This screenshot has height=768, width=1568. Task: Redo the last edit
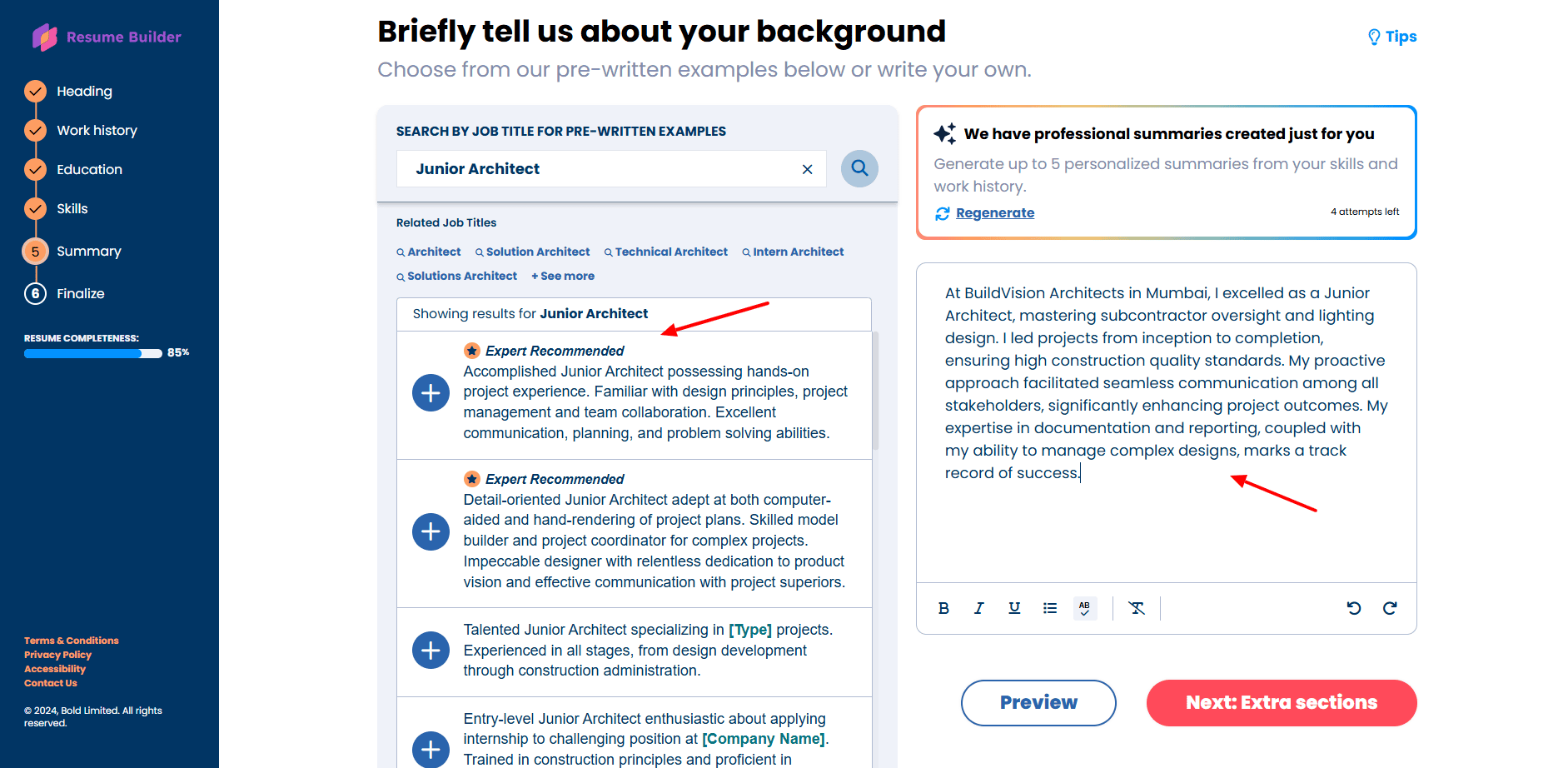coord(1390,608)
